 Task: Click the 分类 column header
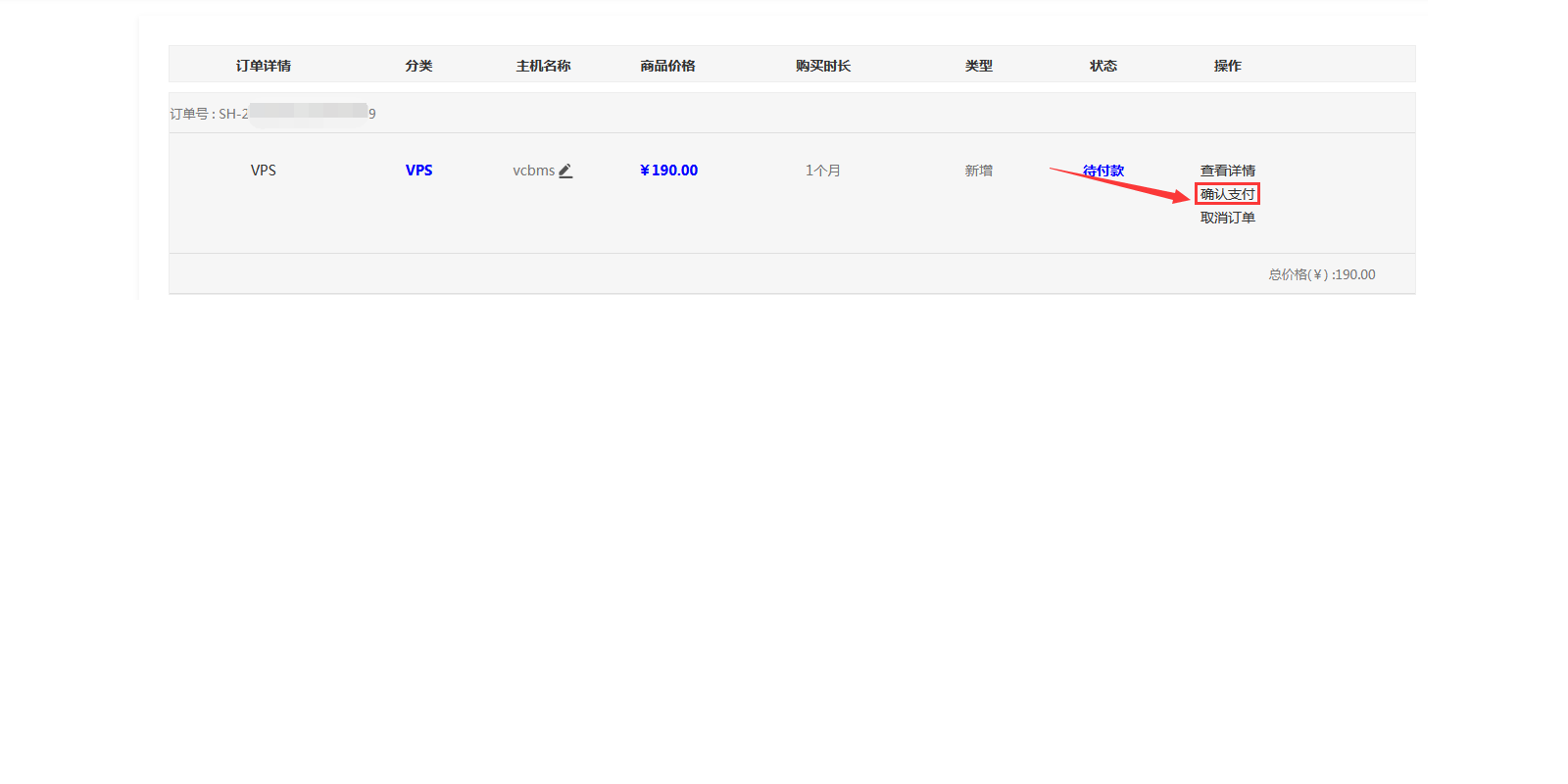(x=418, y=66)
